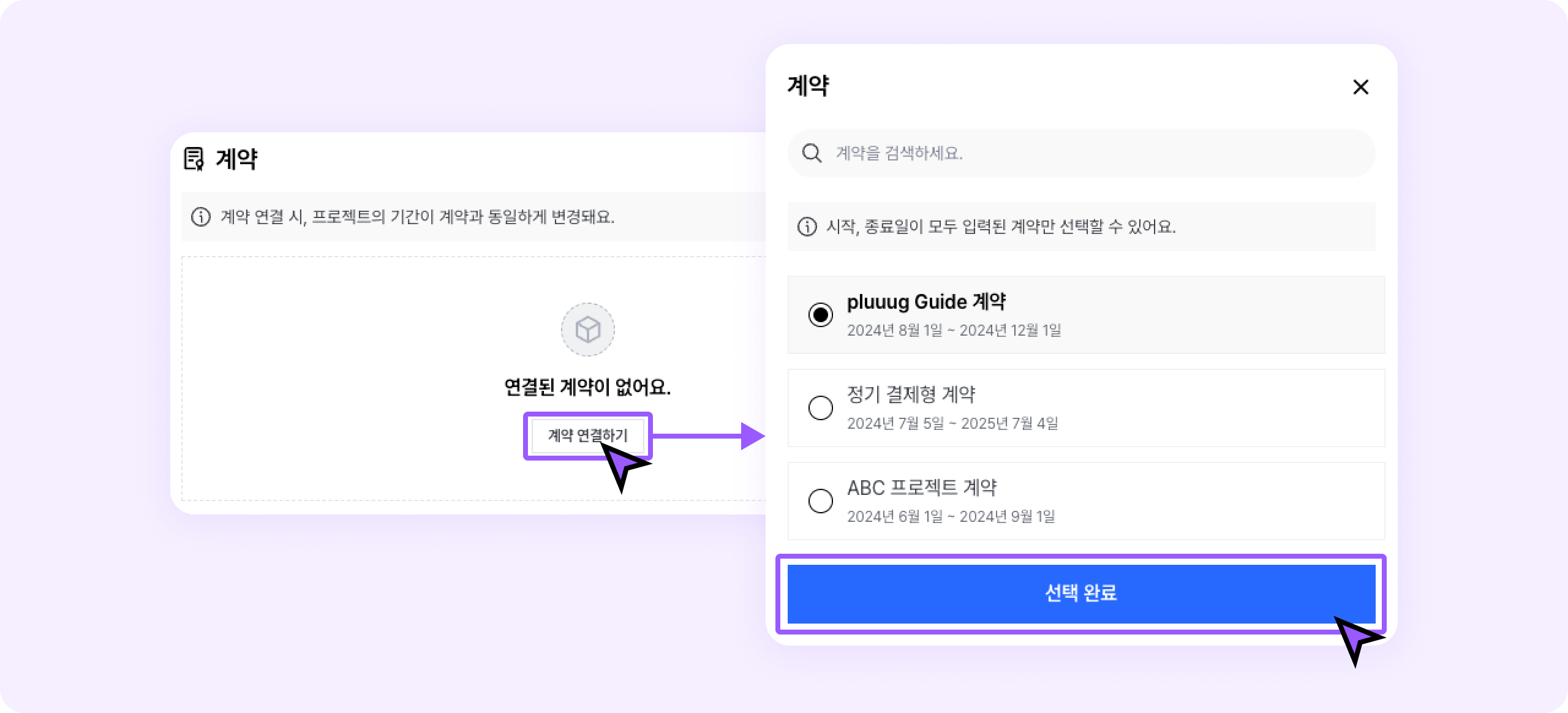Close the 계약 selection modal
Viewport: 1568px width, 713px height.
(x=1360, y=88)
